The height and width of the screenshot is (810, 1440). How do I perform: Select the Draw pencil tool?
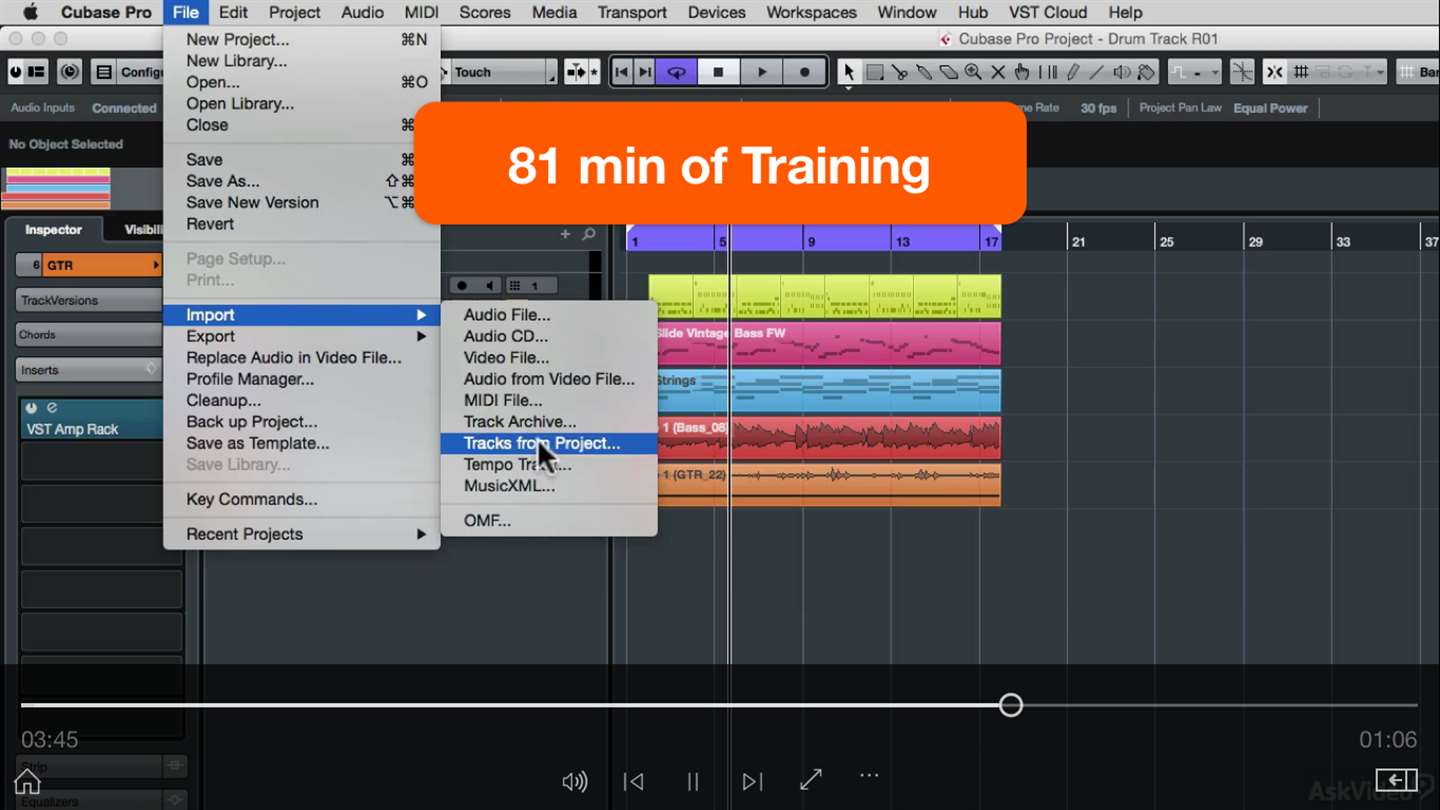point(1072,72)
